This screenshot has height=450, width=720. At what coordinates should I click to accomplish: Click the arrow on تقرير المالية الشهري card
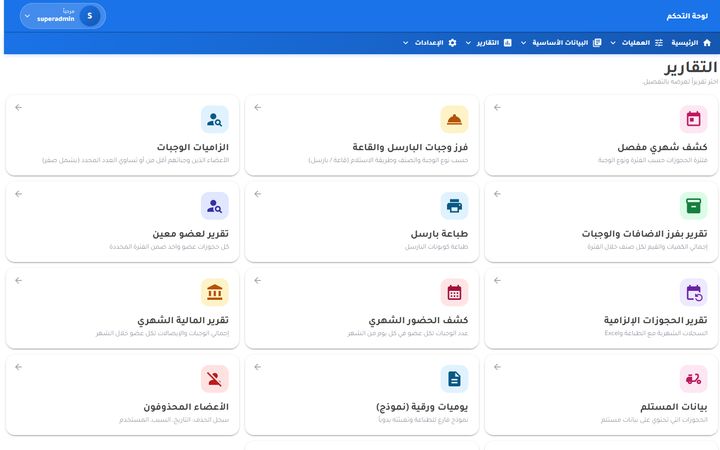(18, 281)
